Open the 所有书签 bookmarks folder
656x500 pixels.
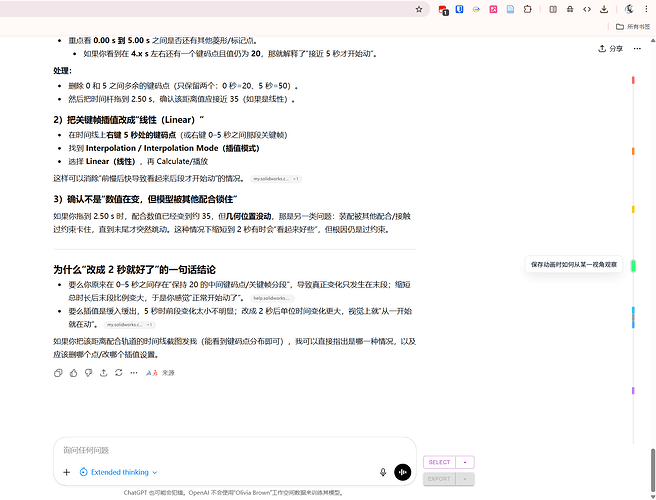click(x=633, y=27)
